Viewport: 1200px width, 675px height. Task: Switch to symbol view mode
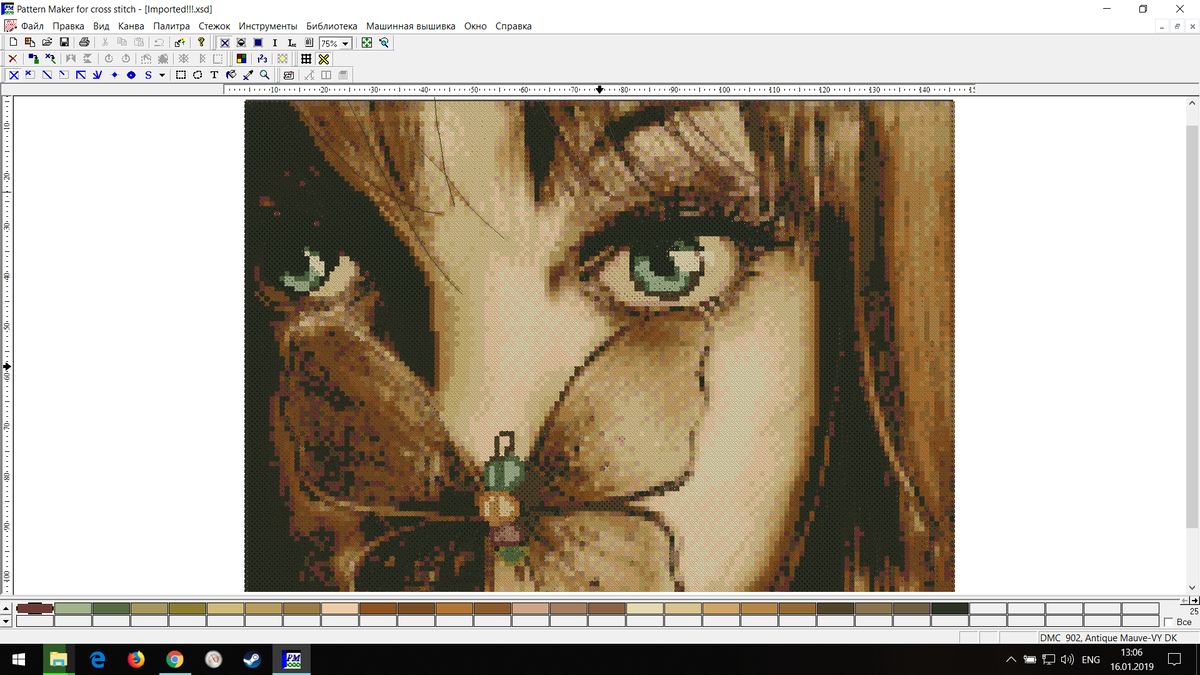241,43
